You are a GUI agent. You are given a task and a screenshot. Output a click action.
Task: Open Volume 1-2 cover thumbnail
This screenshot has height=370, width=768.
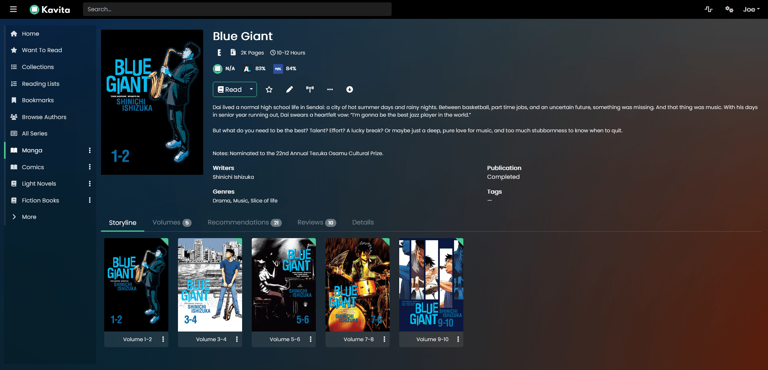coord(136,285)
